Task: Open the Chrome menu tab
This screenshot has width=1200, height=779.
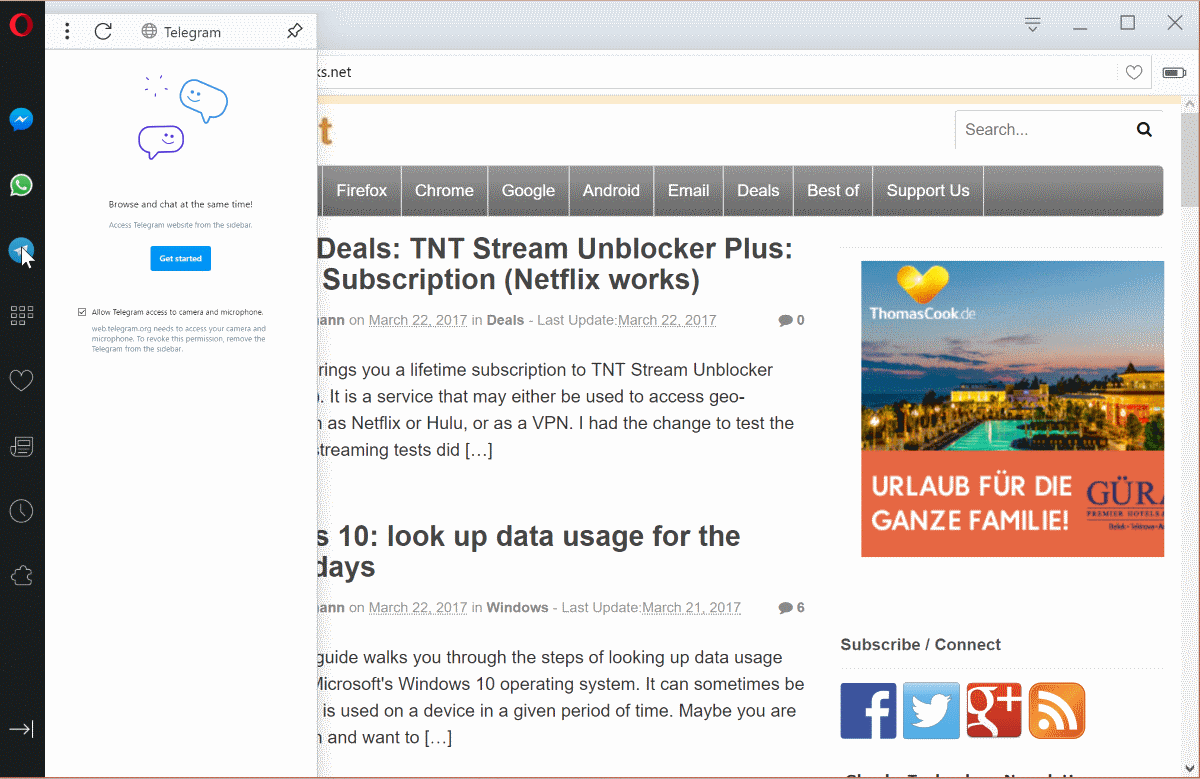Action: (x=444, y=190)
